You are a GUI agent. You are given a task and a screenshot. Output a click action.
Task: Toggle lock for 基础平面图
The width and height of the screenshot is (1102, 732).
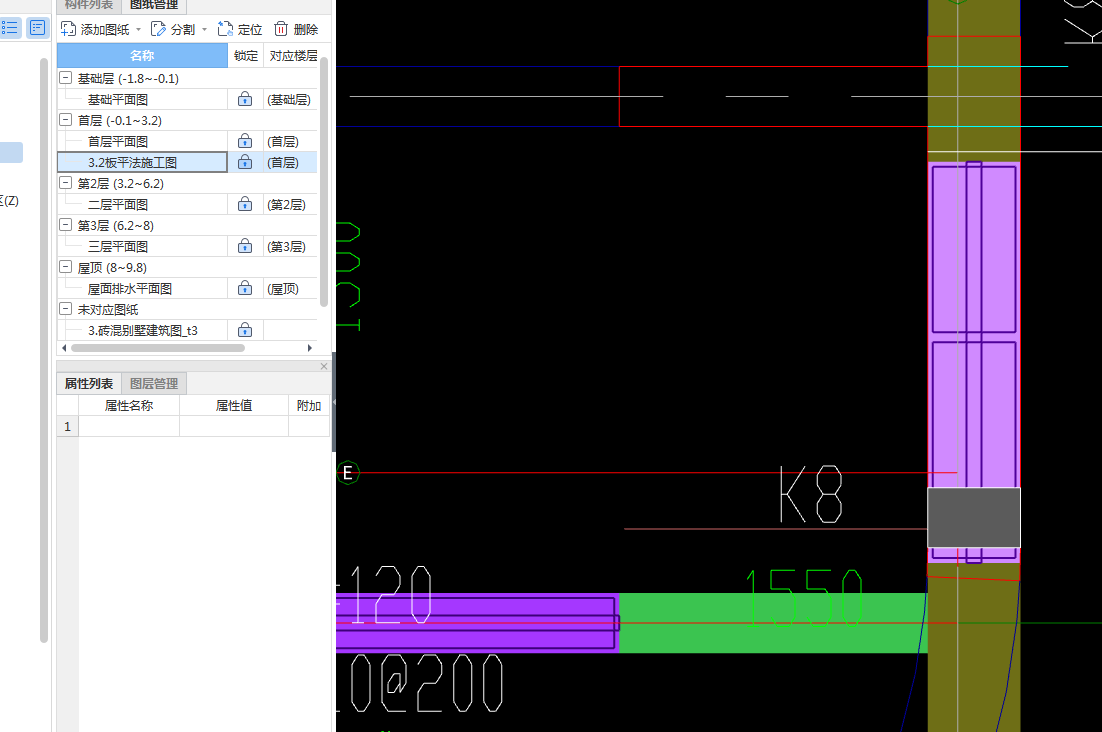coord(245,99)
